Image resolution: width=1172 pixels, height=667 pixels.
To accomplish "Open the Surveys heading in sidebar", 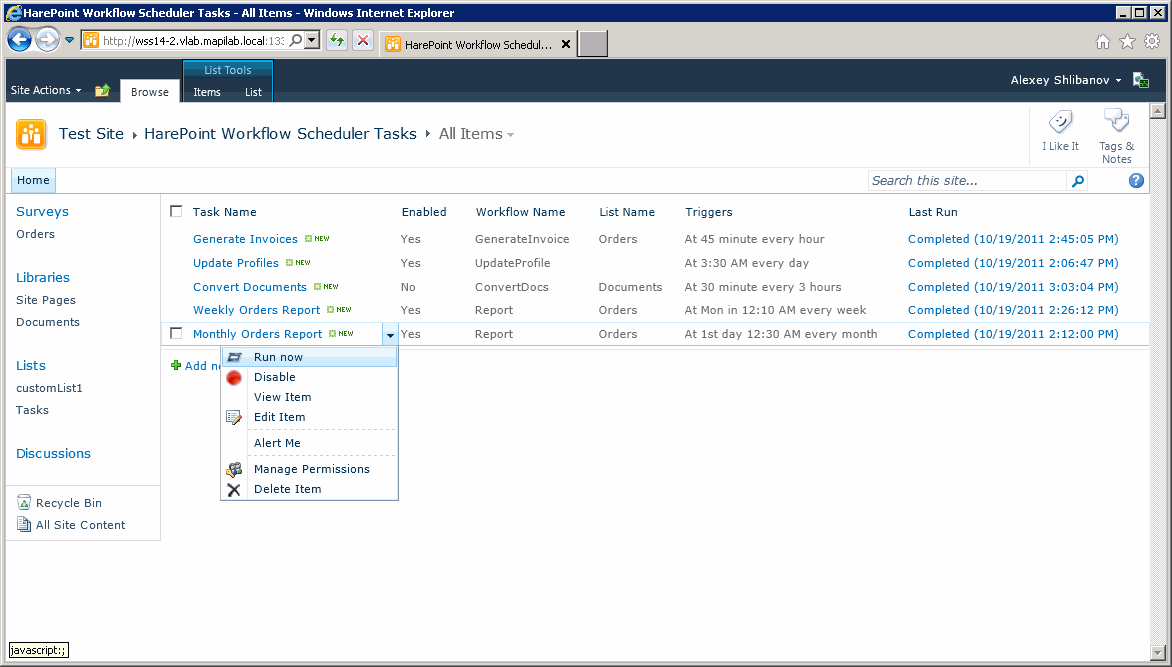I will (x=43, y=212).
